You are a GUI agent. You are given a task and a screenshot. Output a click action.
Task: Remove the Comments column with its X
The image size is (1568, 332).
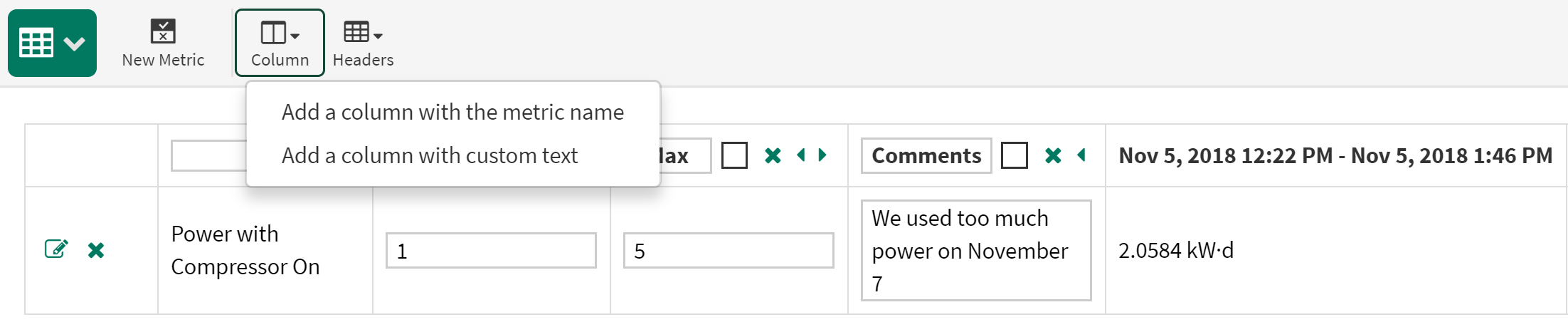pyautogui.click(x=1053, y=155)
